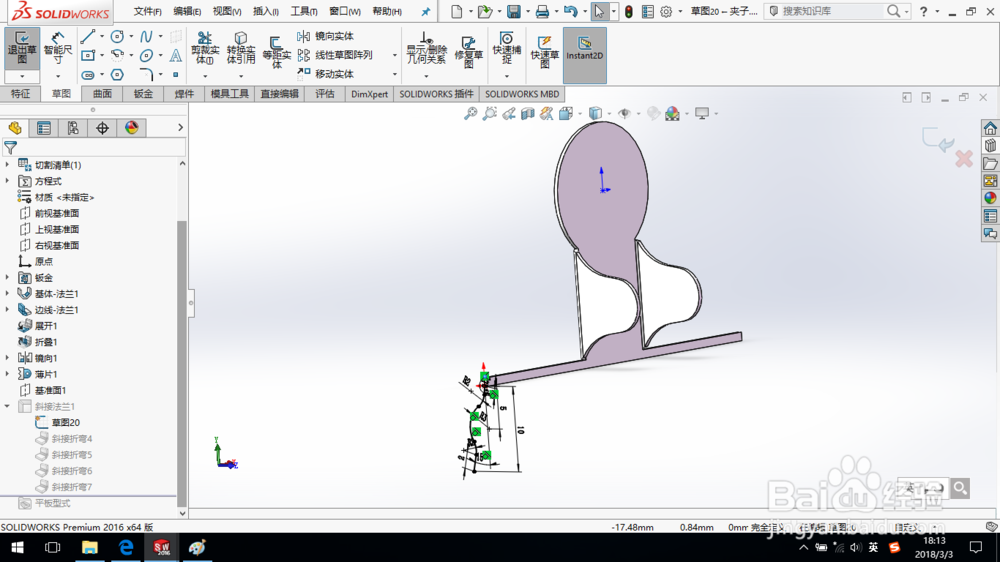This screenshot has height=562, width=1000.
Task: Toggle the pin icon on the menu bar
Action: coord(426,11)
